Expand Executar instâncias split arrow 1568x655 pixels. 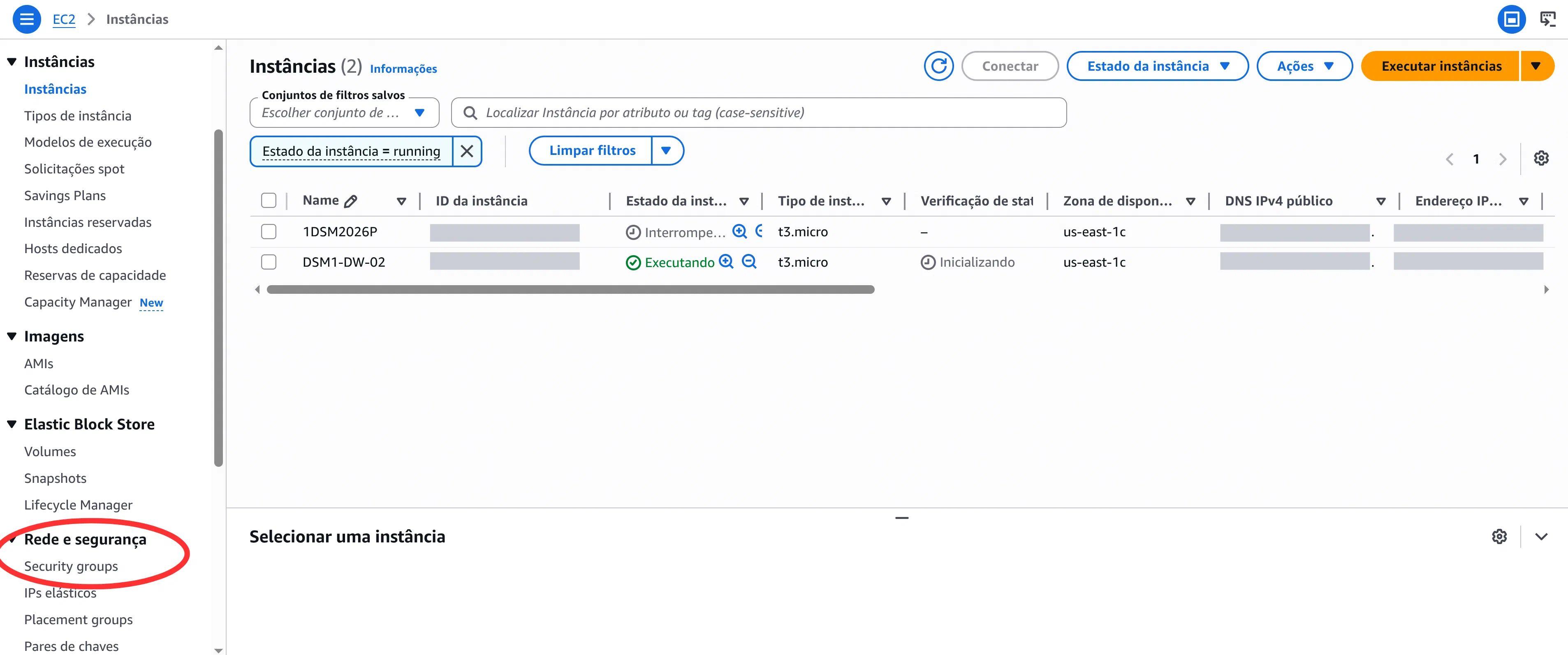click(1536, 66)
